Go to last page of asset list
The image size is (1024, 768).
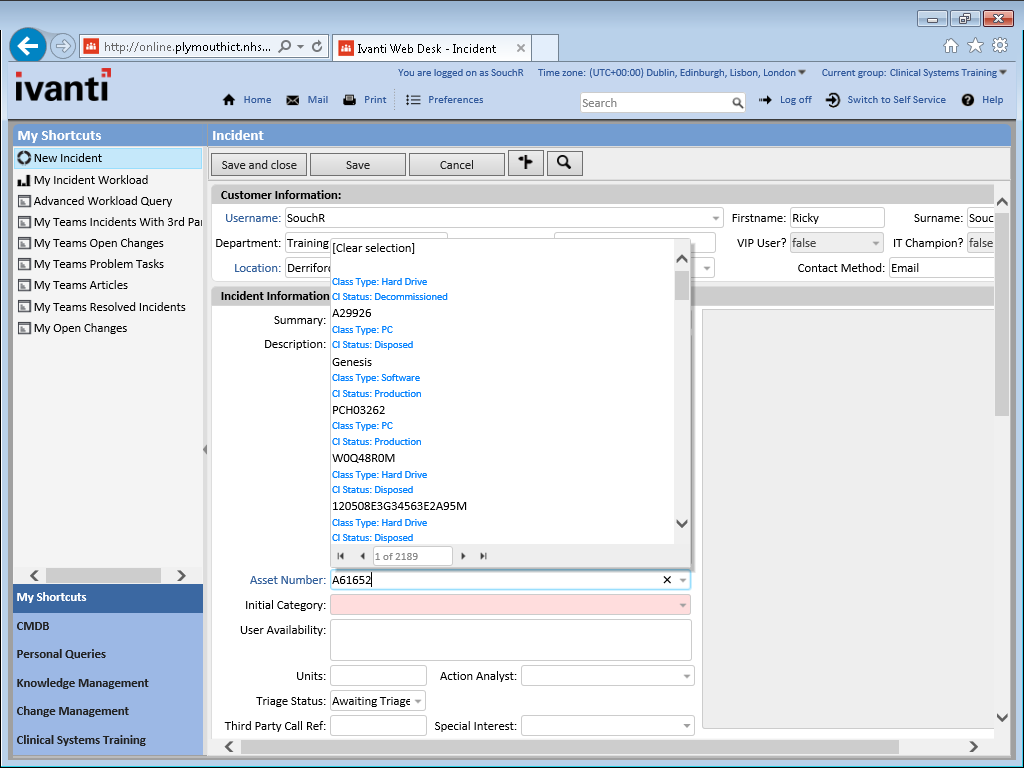(483, 556)
